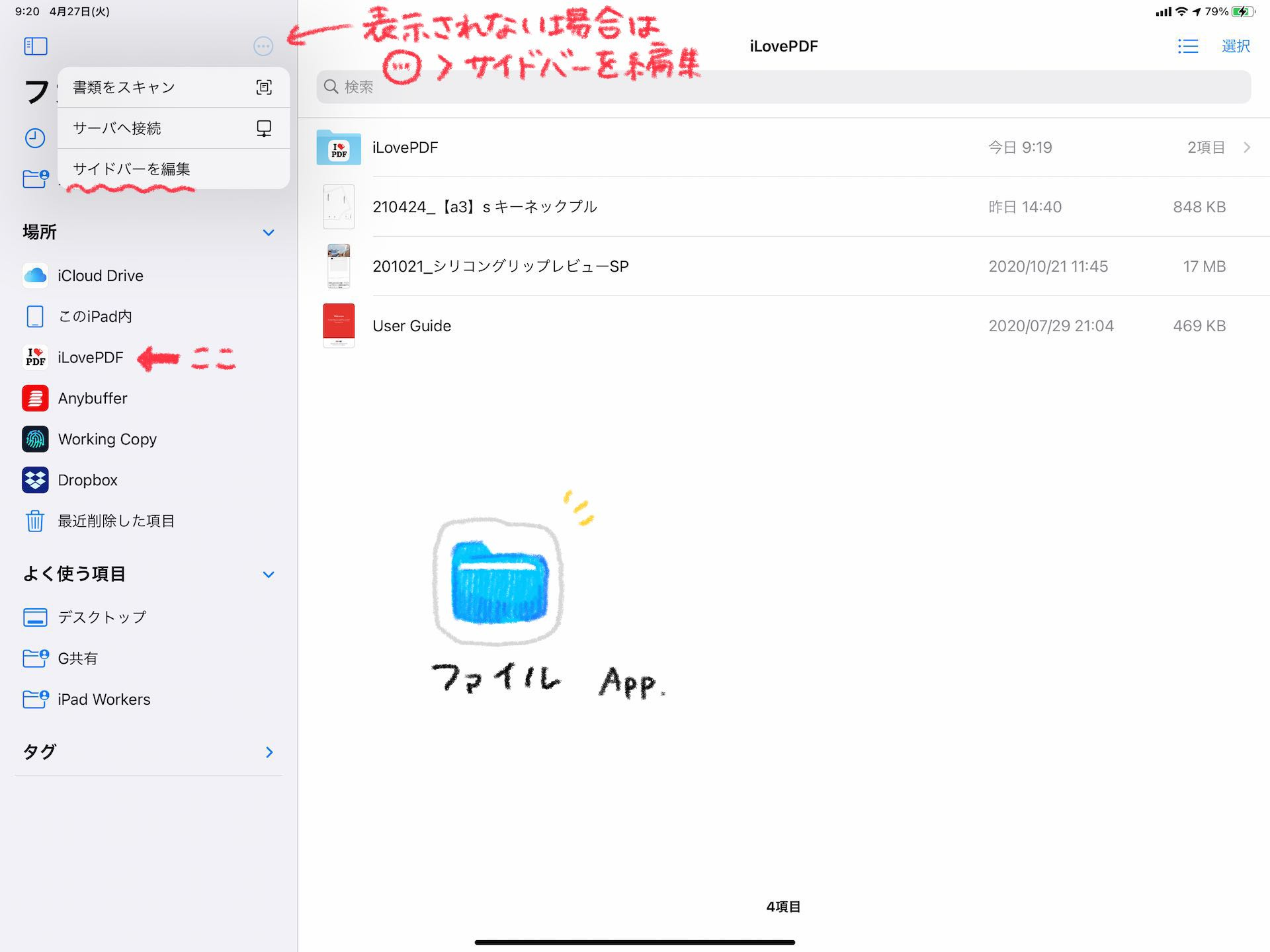Expand the タグ section
This screenshot has width=1270, height=952.
[269, 752]
